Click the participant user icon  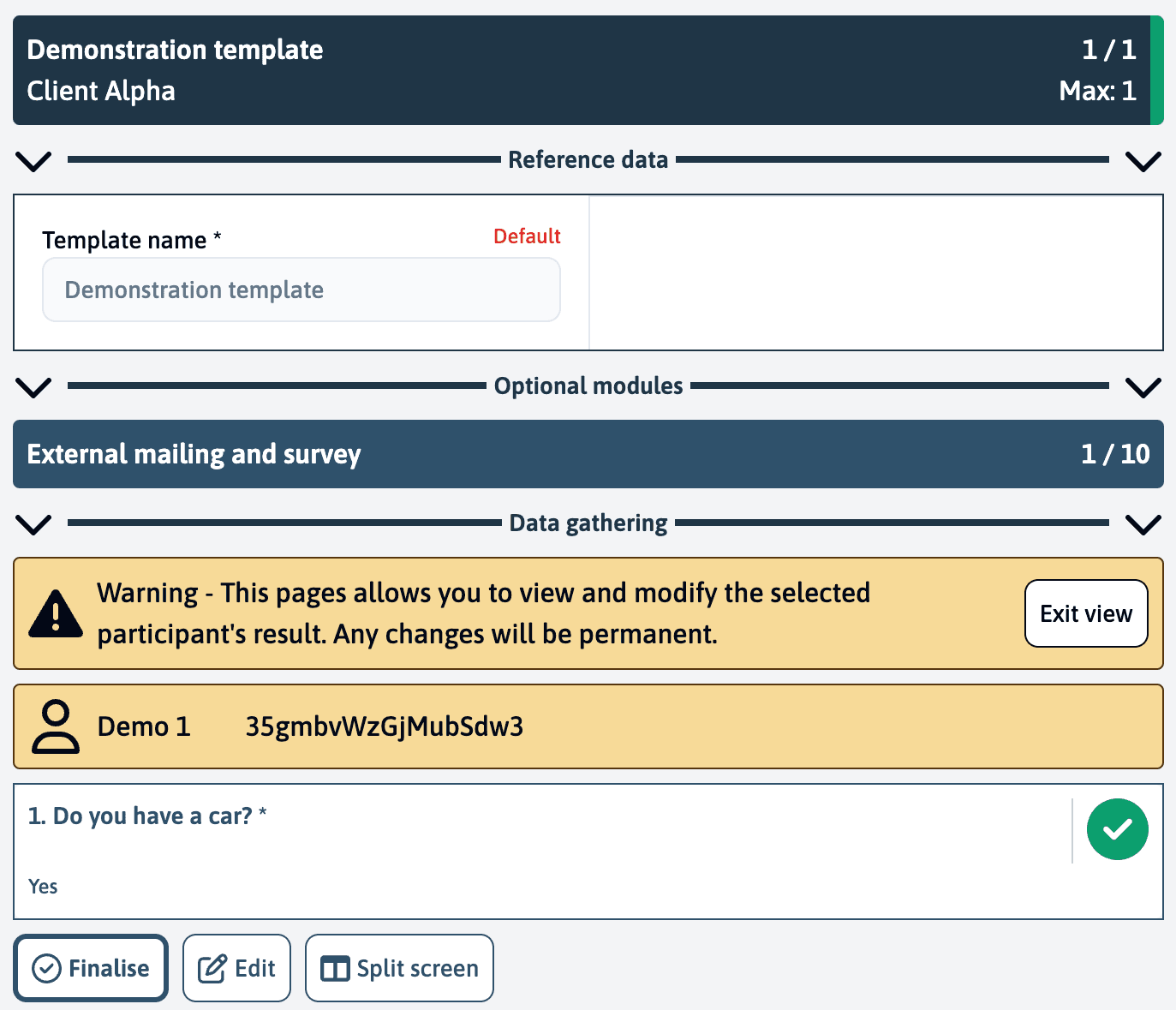click(56, 726)
